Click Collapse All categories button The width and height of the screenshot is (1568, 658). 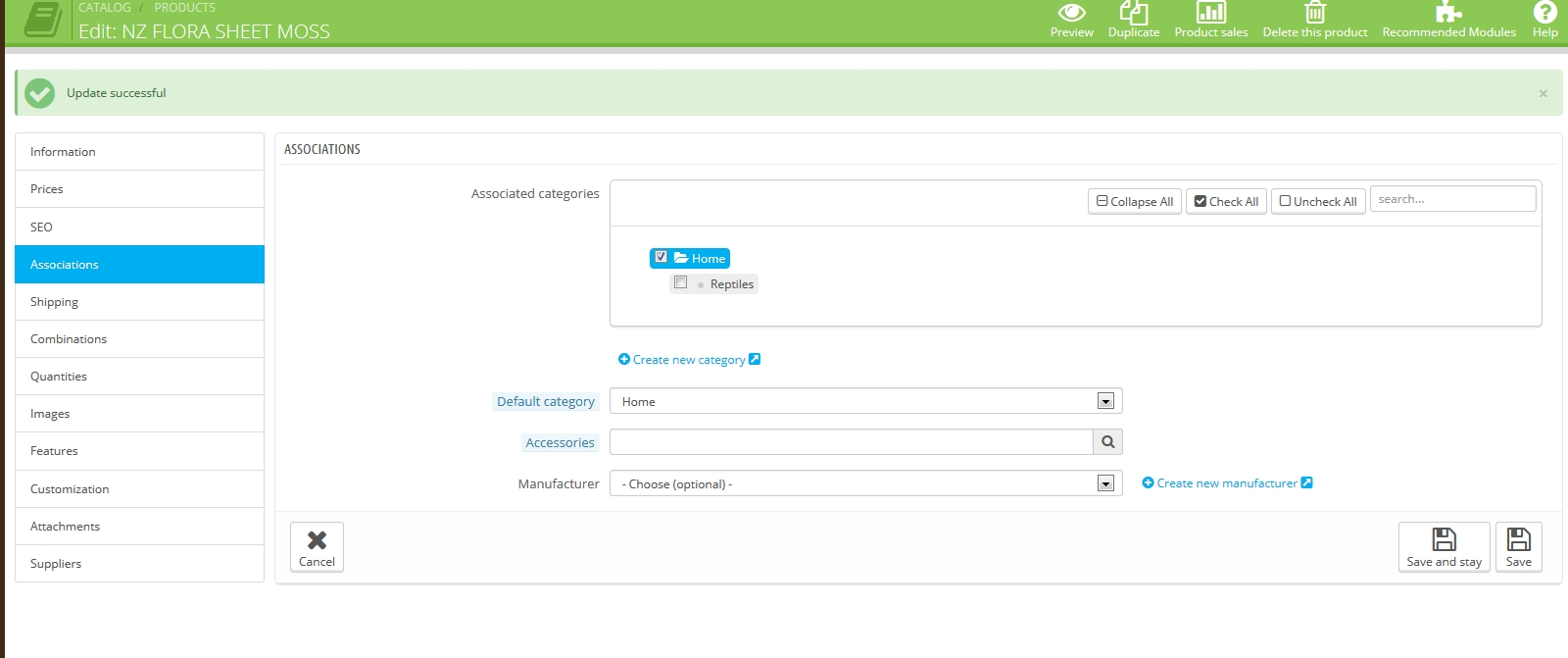[x=1134, y=201]
